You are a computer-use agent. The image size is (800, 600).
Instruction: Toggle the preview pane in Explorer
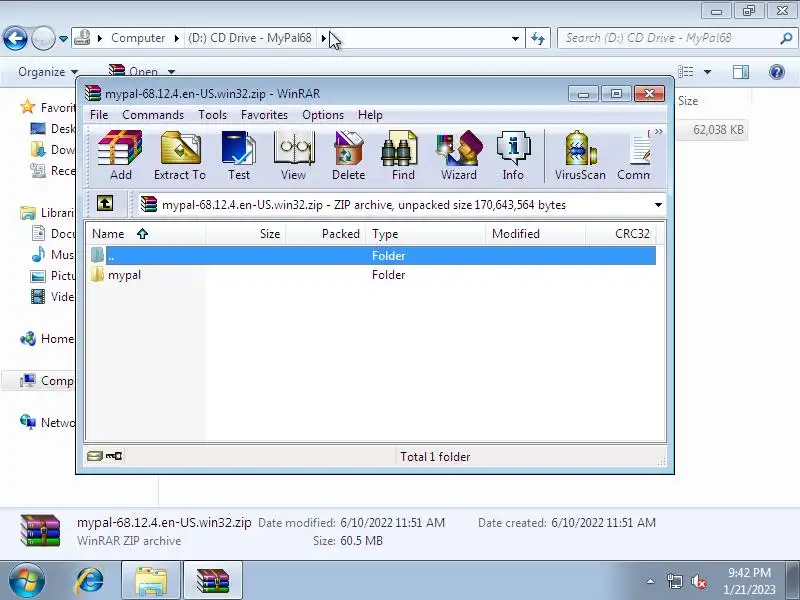pyautogui.click(x=741, y=72)
